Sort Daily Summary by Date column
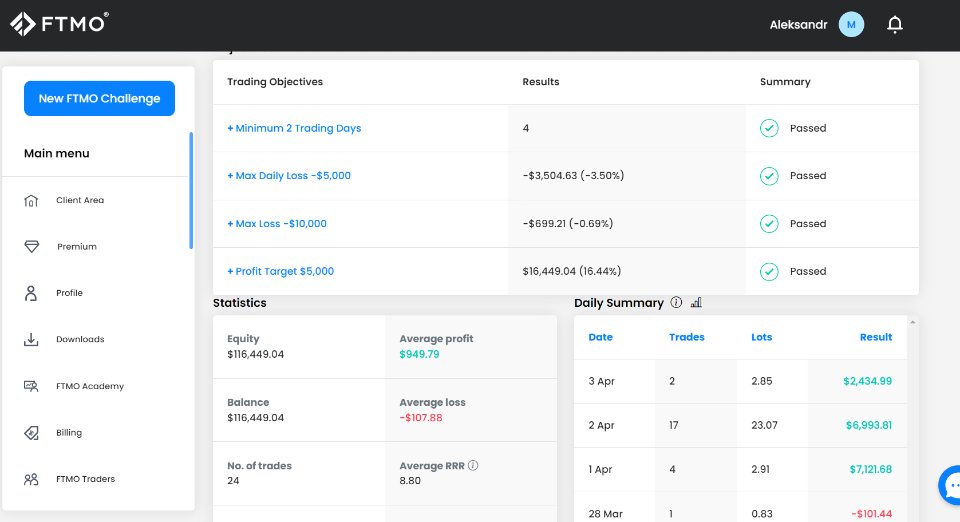This screenshot has height=522, width=960. tap(600, 338)
